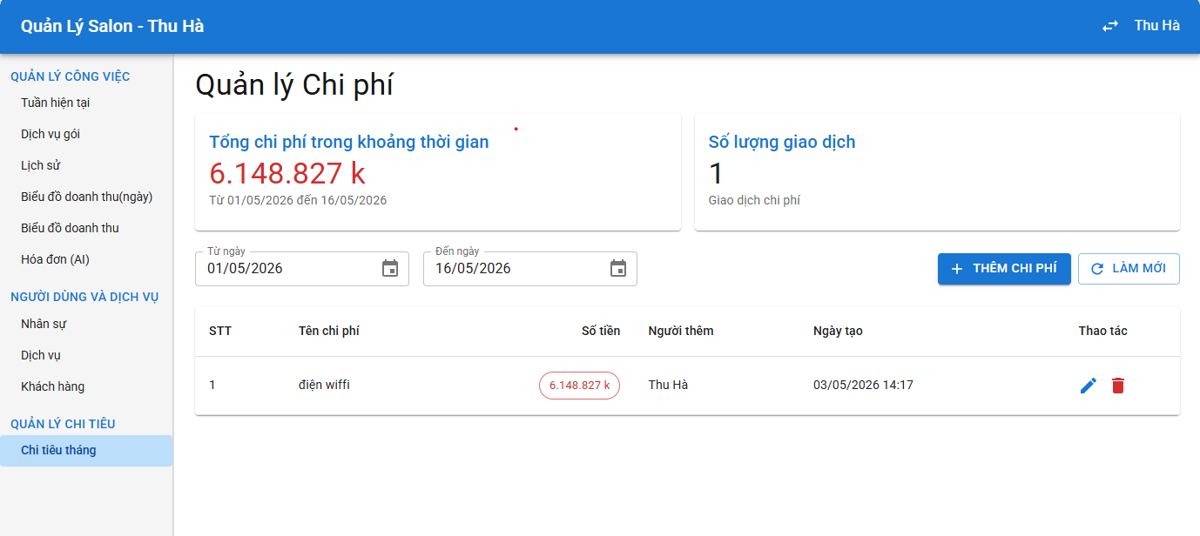Click the refresh icon on Làm Mới
1200x536 pixels.
point(1097,269)
